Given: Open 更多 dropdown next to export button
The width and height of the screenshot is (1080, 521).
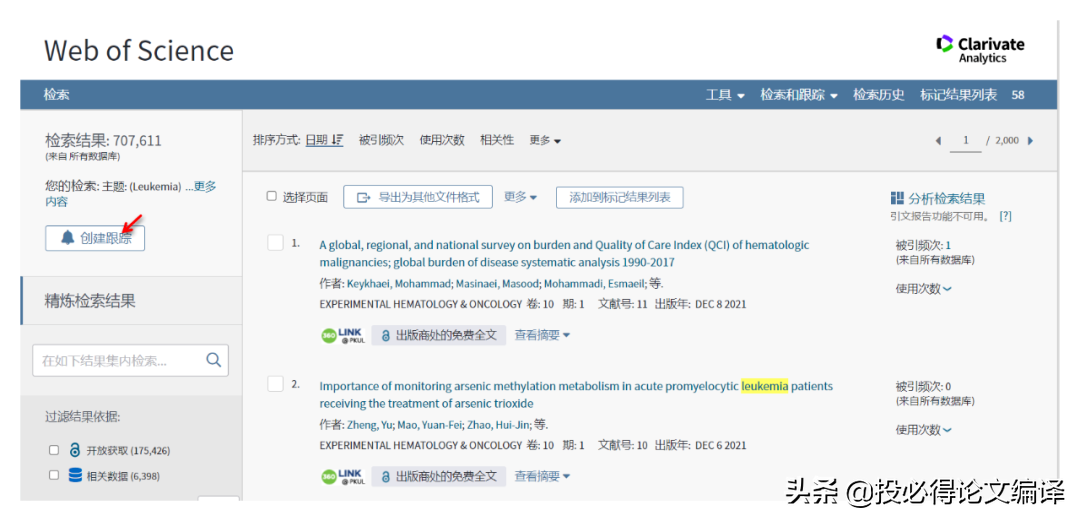Looking at the screenshot, I should click(x=520, y=197).
